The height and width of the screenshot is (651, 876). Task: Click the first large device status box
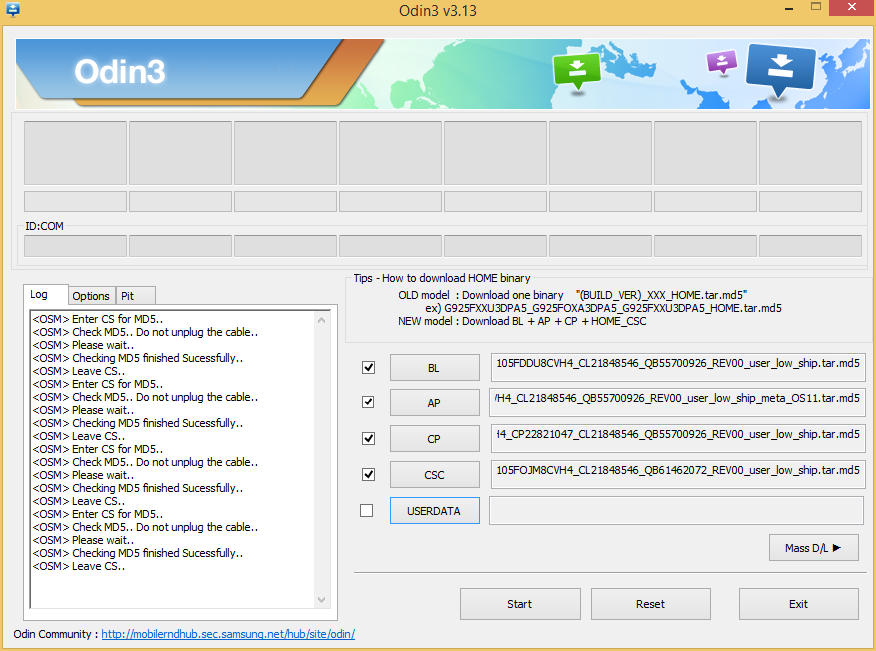75,153
